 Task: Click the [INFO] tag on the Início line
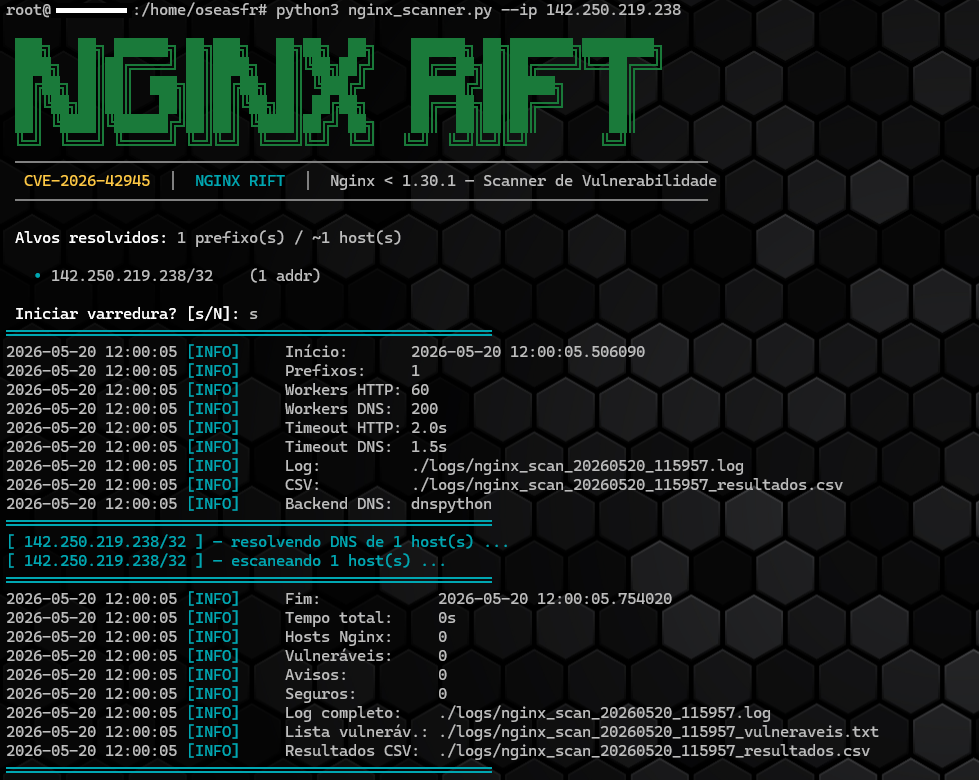click(213, 352)
